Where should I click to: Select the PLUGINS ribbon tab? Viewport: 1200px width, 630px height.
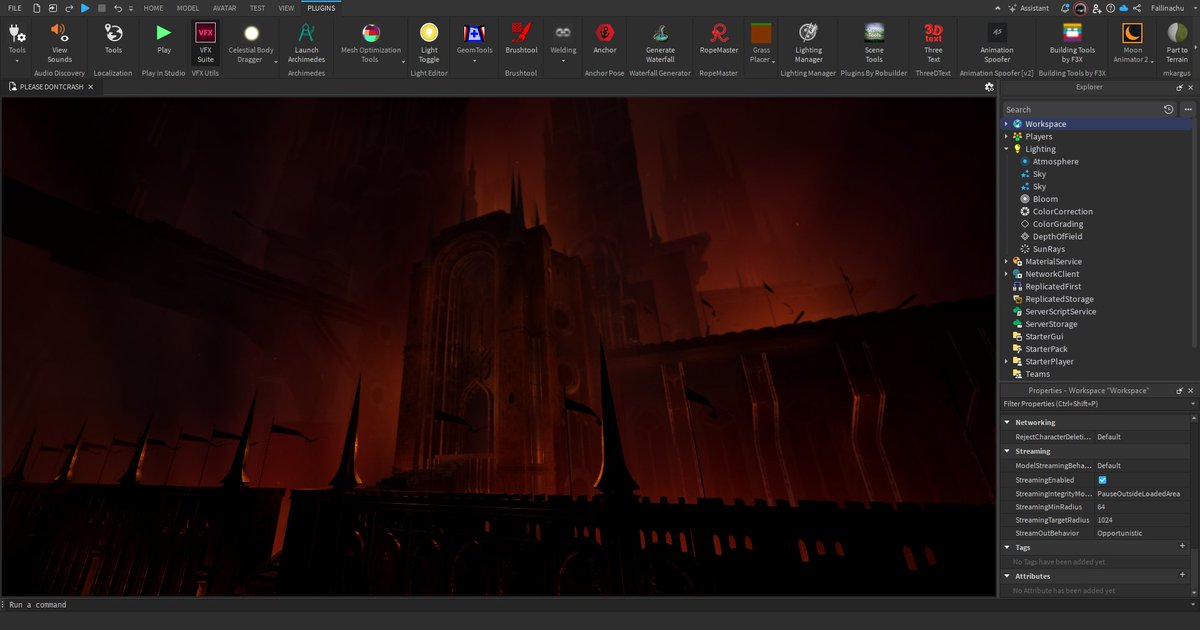click(x=322, y=7)
